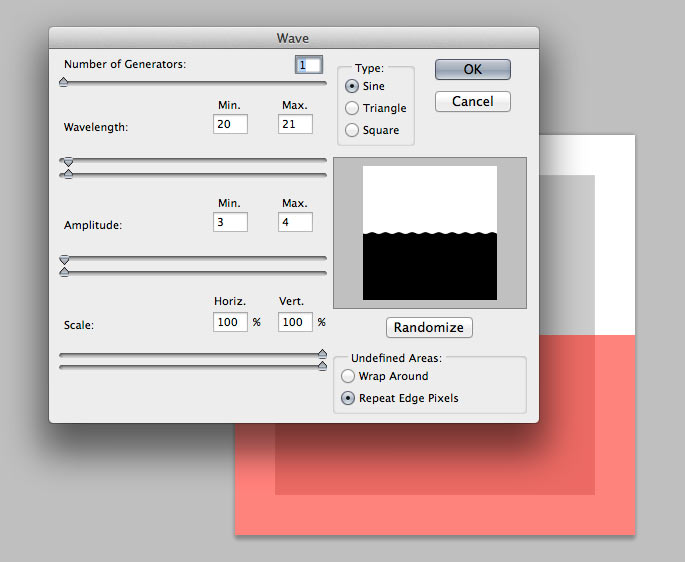Viewport: 685px width, 562px height.
Task: Click the Number of Generators field
Action: 309,65
